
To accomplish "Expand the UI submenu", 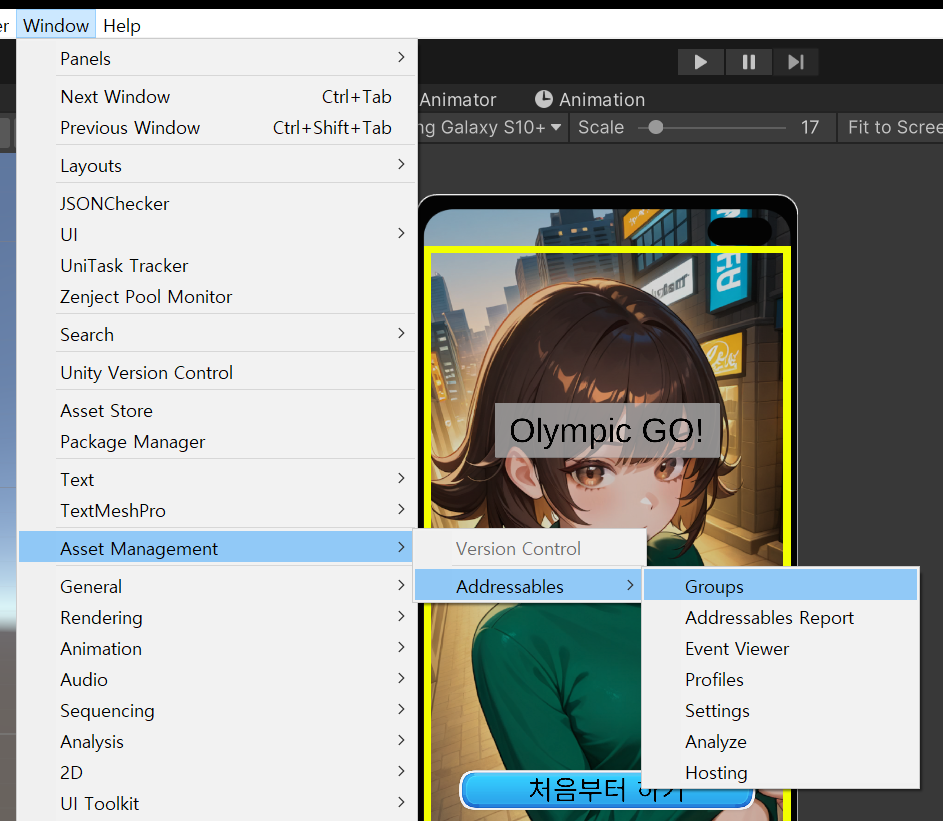I will 218,235.
